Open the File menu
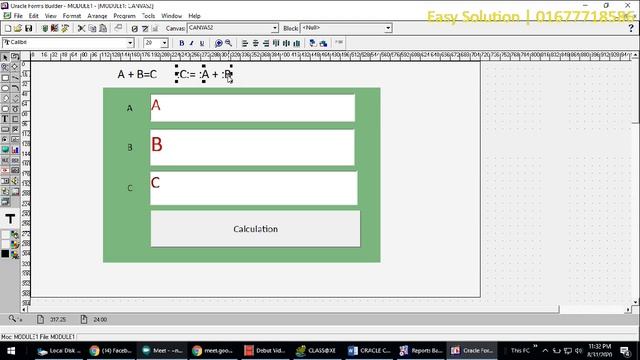This screenshot has width=640, height=360. pos(18,16)
